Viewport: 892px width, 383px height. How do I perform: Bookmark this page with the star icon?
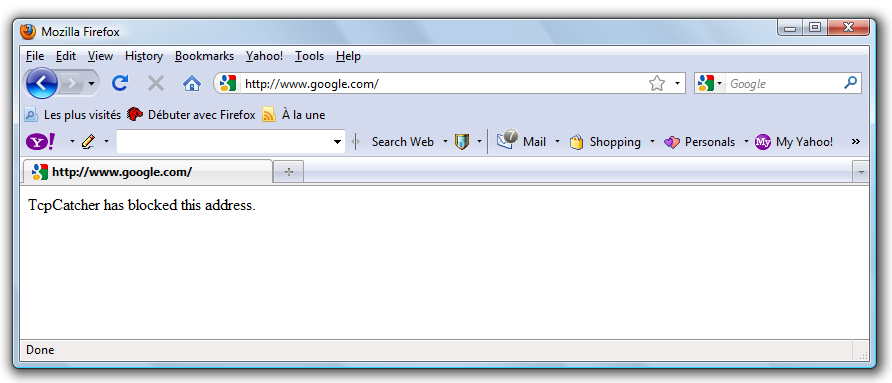click(x=656, y=84)
